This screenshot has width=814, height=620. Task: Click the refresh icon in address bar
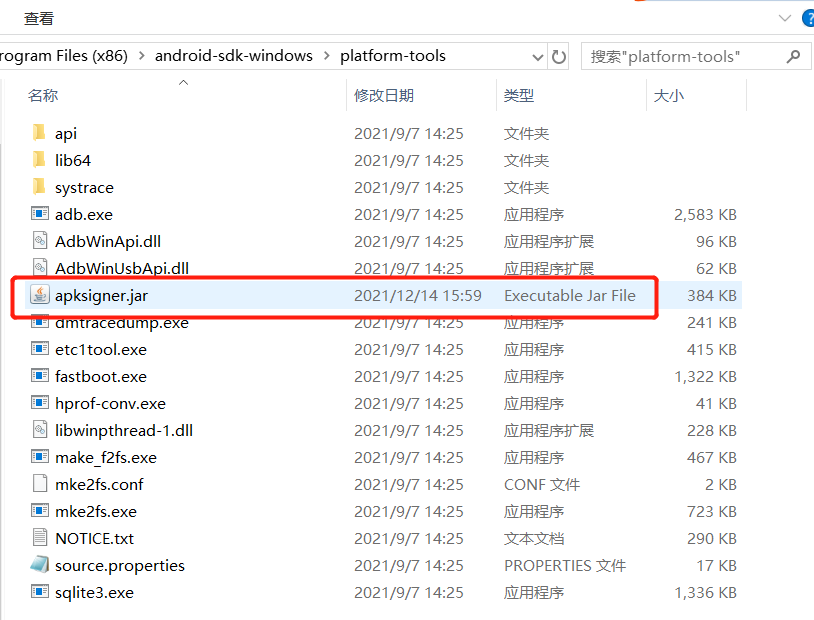click(x=559, y=56)
